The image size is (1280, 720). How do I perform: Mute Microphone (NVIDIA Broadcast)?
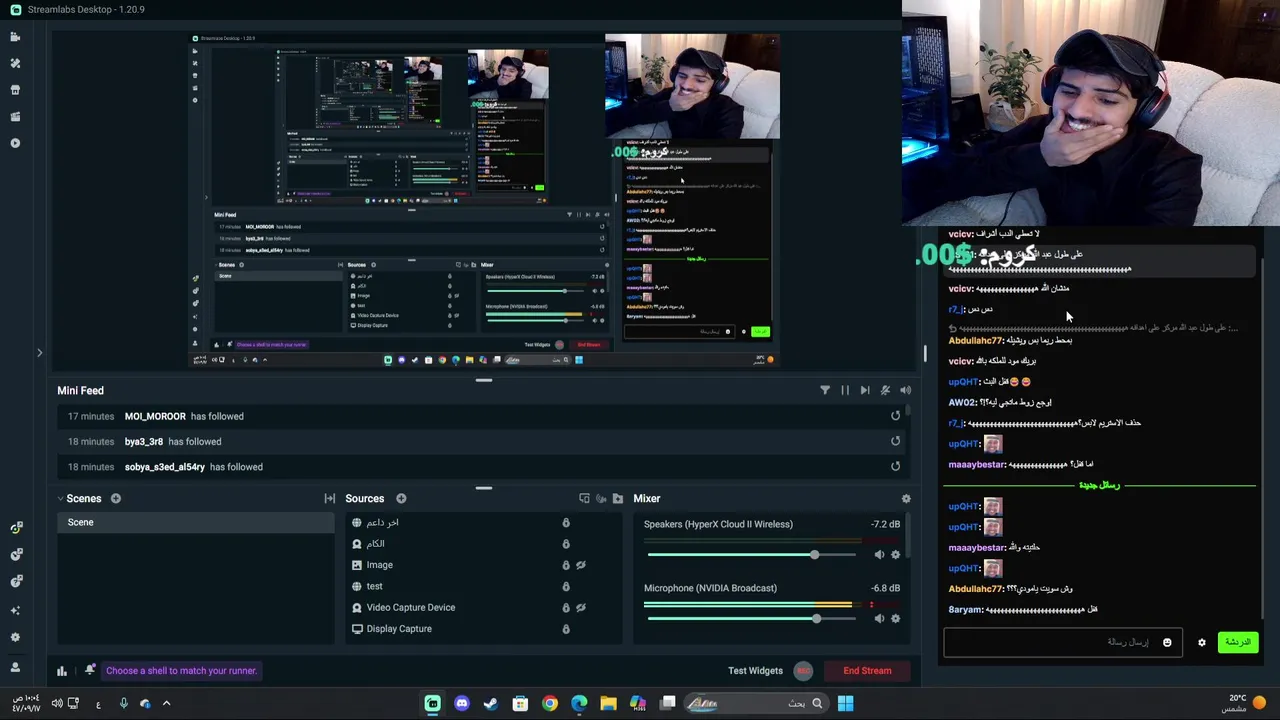tap(879, 619)
